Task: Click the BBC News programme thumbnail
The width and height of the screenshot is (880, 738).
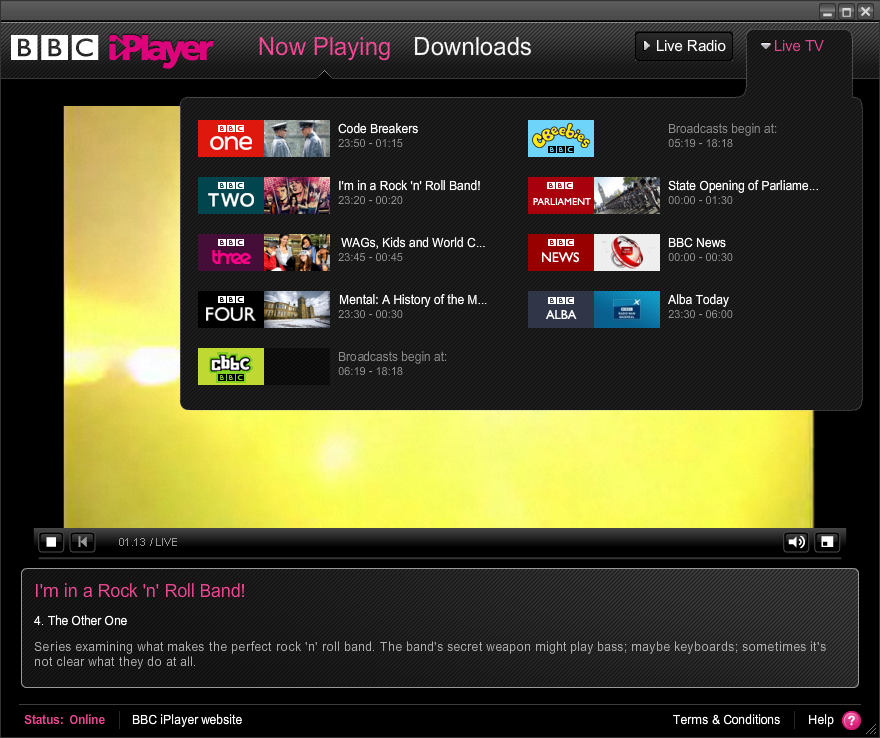Action: coord(626,253)
